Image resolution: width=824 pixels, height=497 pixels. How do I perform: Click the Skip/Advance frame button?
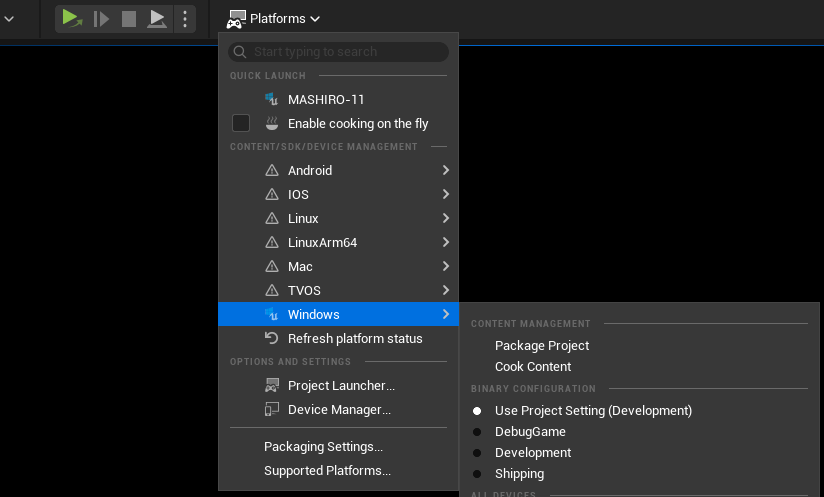(101, 19)
